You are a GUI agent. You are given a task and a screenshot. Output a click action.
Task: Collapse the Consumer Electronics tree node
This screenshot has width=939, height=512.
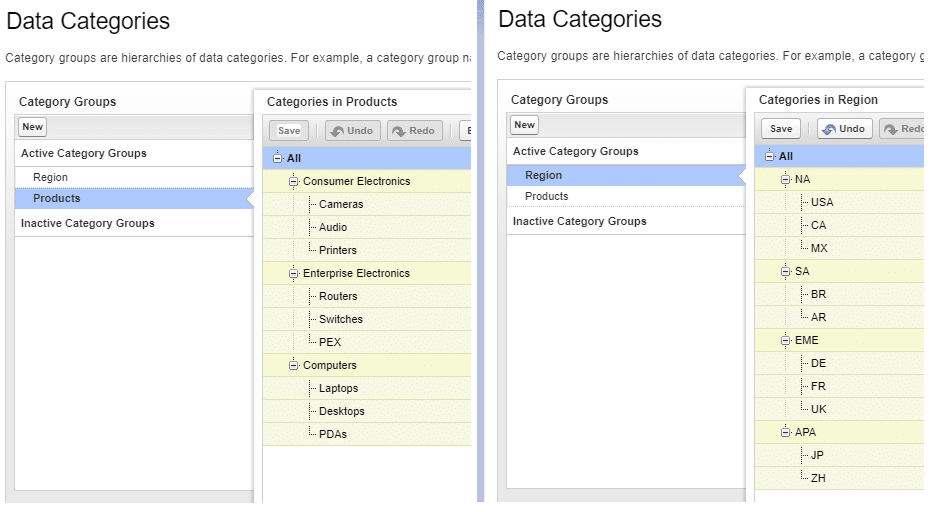(x=294, y=182)
